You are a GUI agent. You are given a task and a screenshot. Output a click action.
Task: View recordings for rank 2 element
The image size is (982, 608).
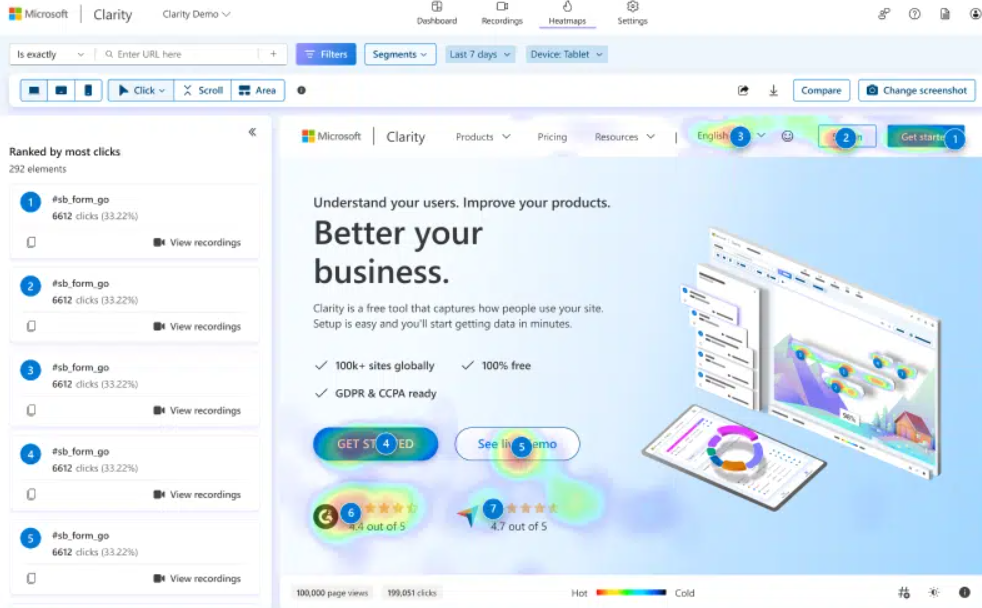[197, 326]
